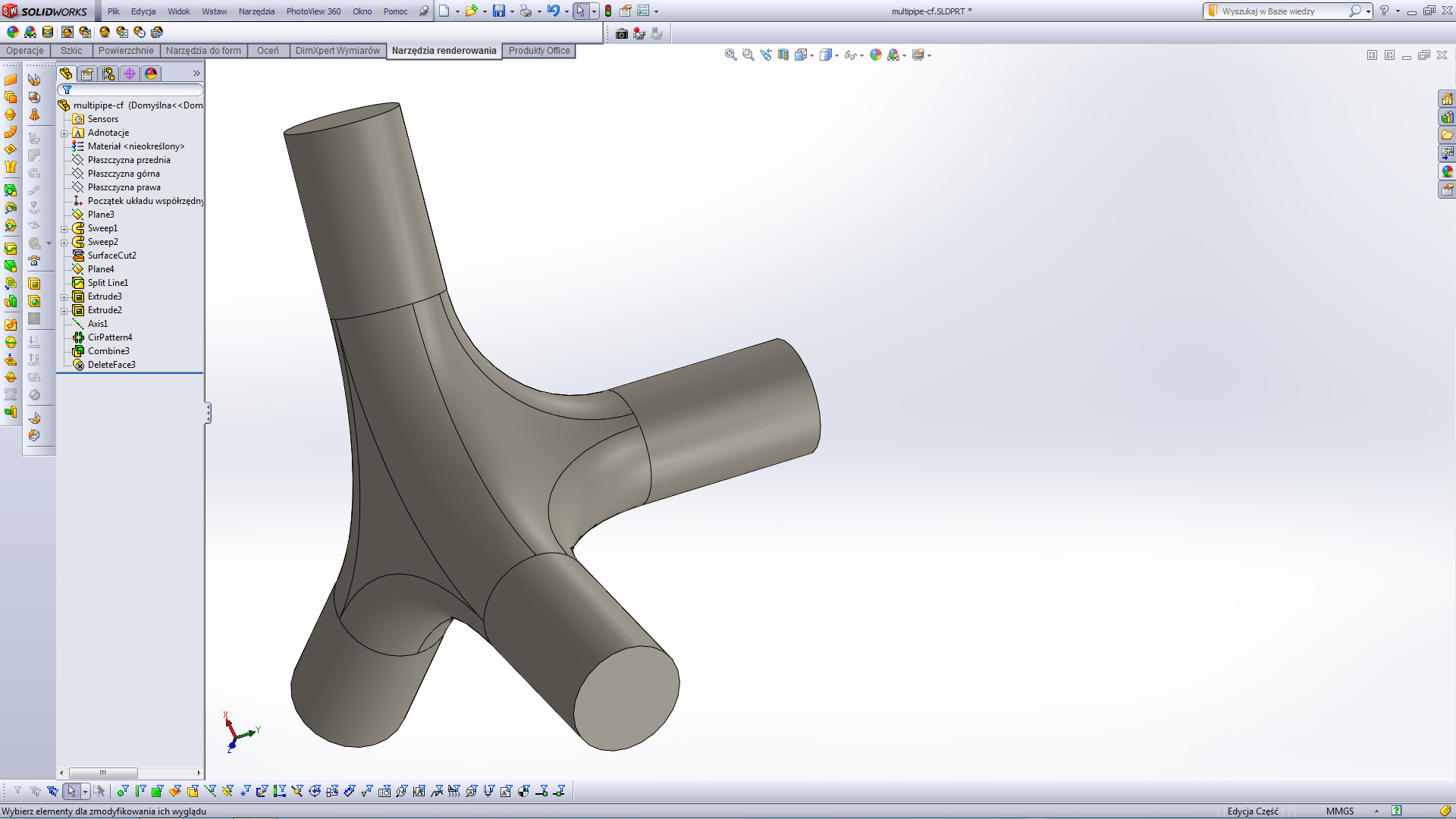
Task: Open Hide/Show Items dropdown arrow
Action: click(861, 55)
